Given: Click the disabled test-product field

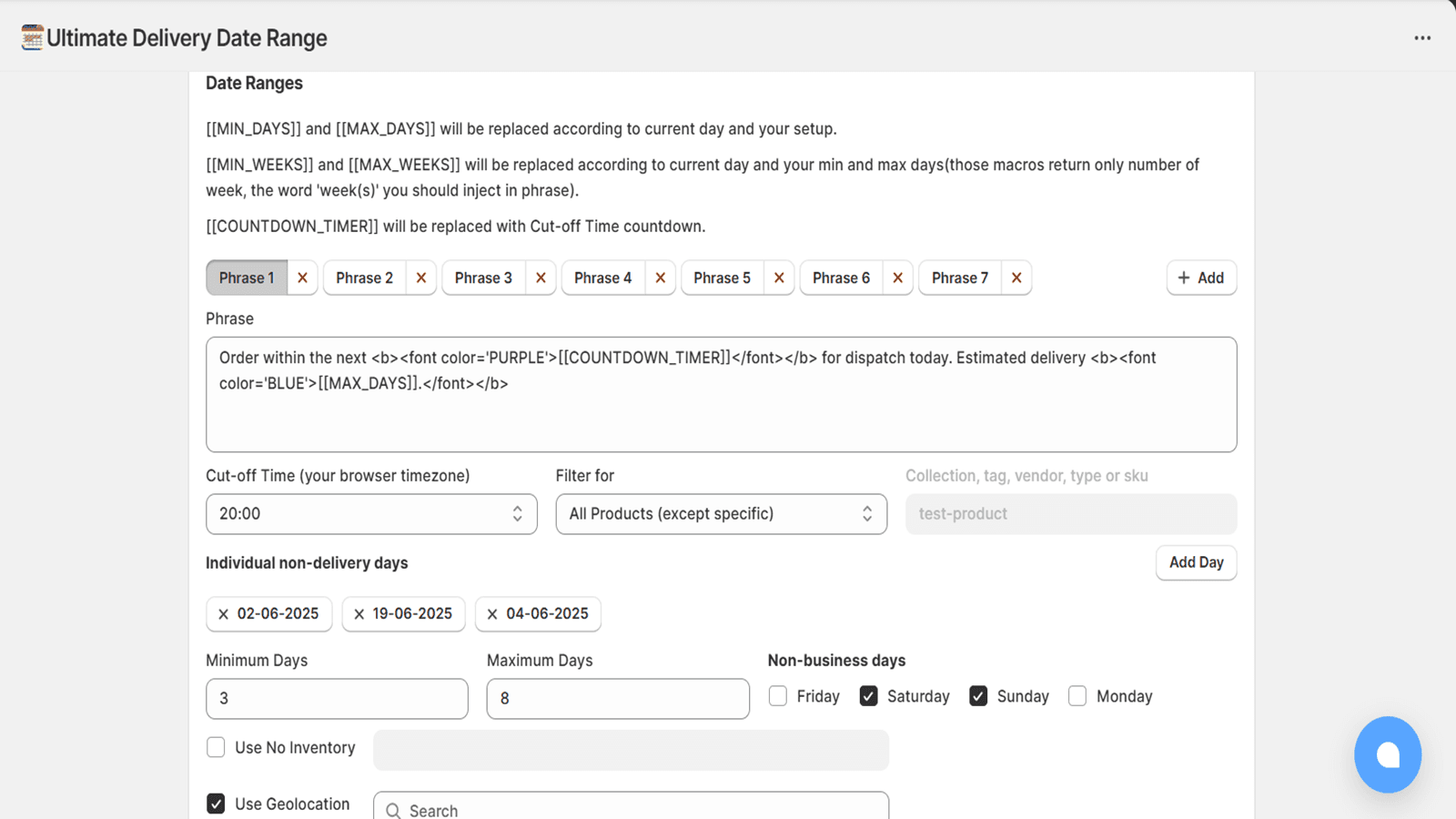Looking at the screenshot, I should 1071,514.
